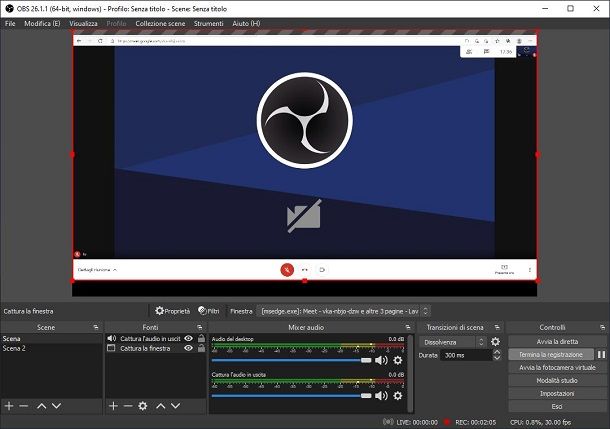Decrease Durata with down stepper arrow
610x429 pixels.
click(497, 358)
